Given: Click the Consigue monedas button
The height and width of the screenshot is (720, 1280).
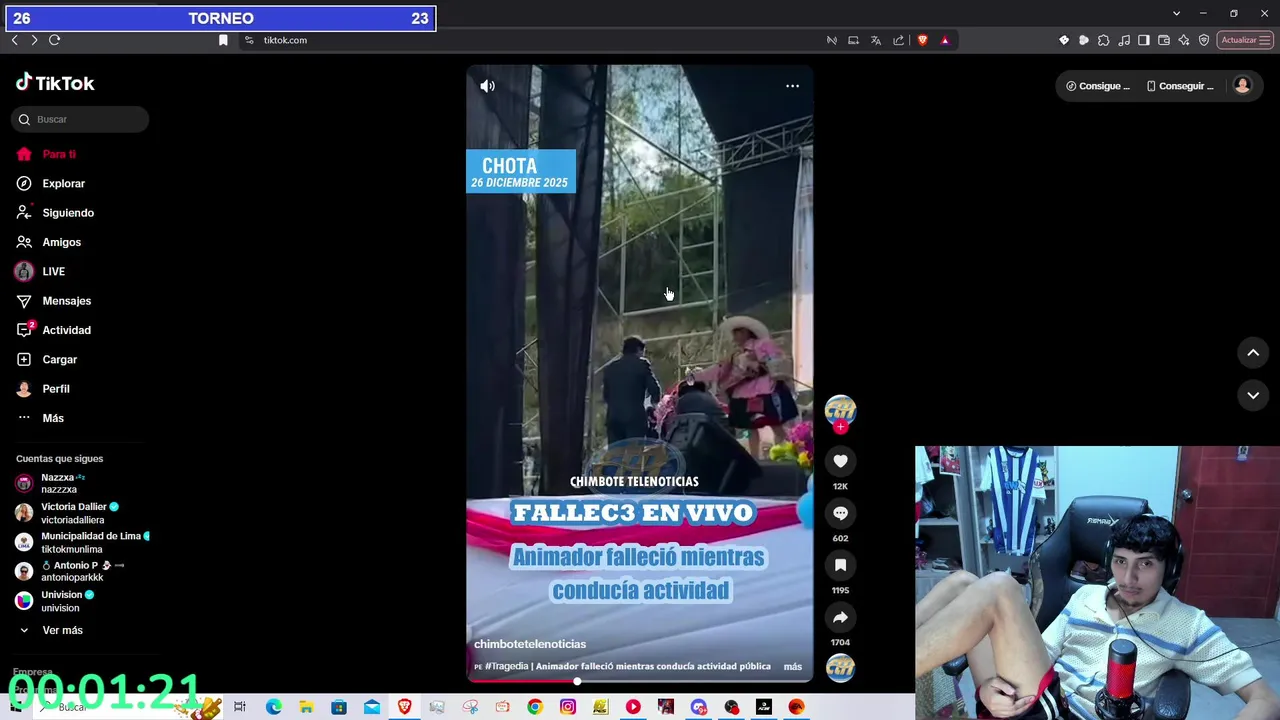Looking at the screenshot, I should click(1097, 86).
